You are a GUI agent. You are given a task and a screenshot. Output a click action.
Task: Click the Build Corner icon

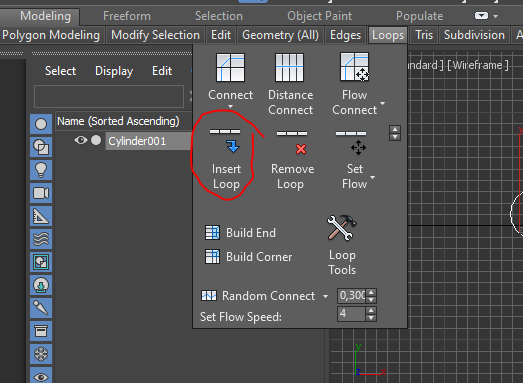212,257
